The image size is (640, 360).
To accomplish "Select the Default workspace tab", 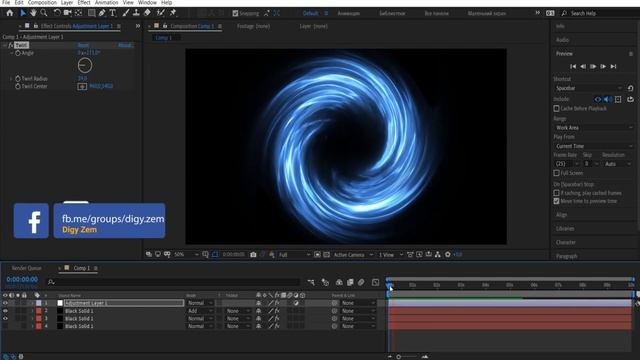I will pyautogui.click(x=310, y=13).
